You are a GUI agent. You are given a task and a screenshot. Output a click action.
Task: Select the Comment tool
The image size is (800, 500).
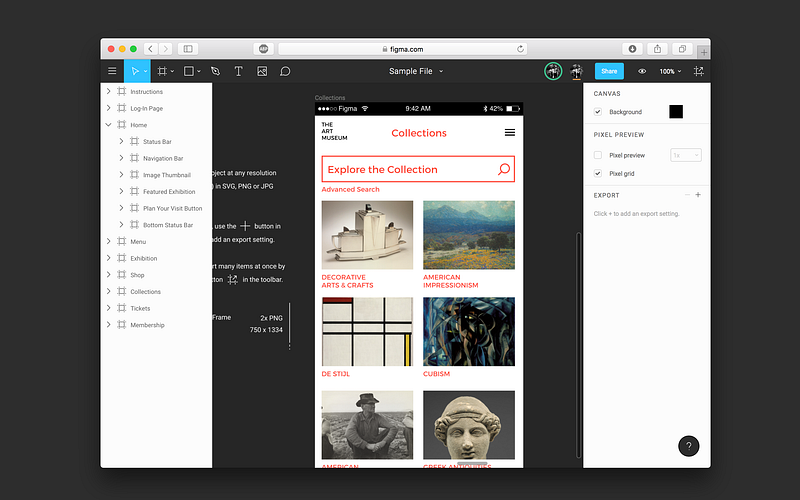tap(285, 71)
